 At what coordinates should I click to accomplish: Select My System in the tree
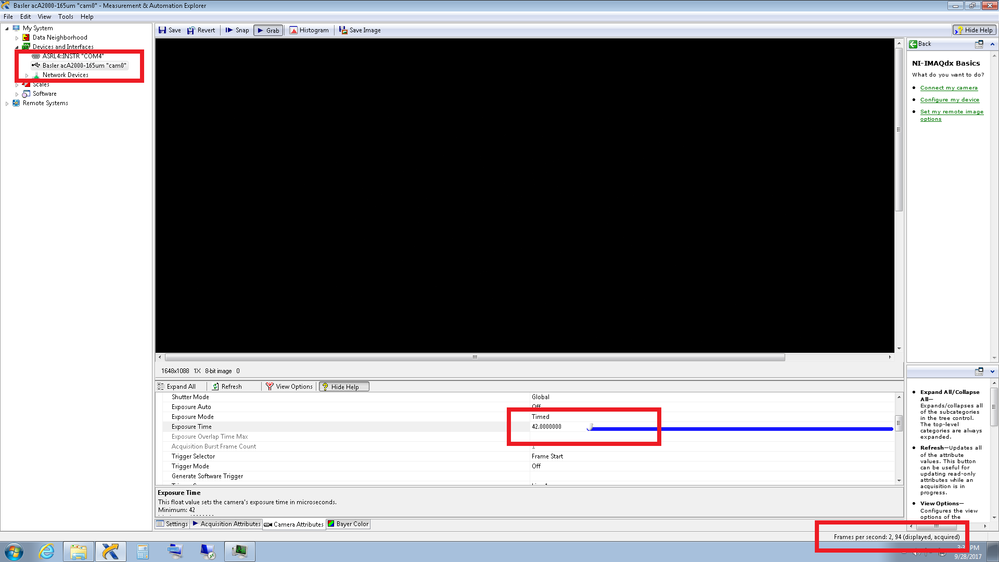pyautogui.click(x=38, y=28)
